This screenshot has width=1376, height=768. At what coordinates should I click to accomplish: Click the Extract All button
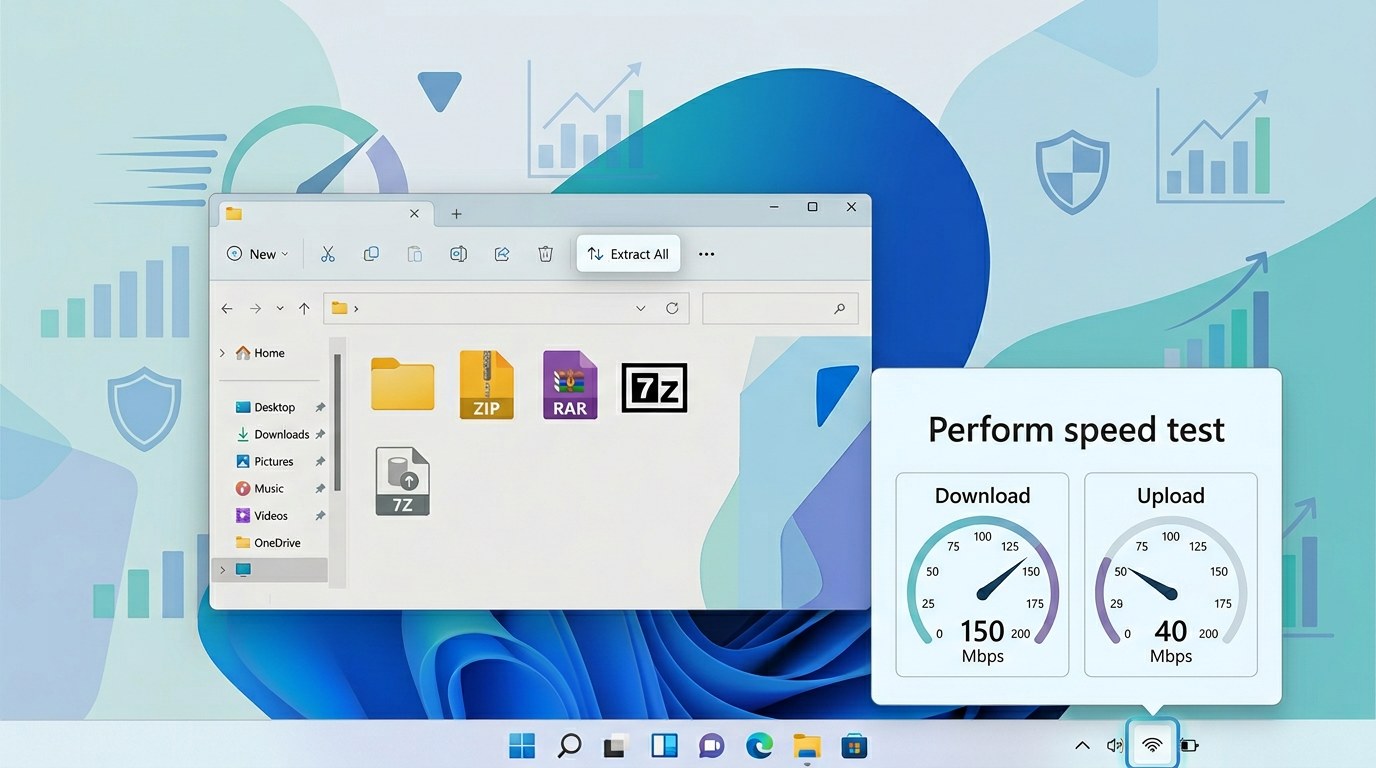click(x=628, y=254)
